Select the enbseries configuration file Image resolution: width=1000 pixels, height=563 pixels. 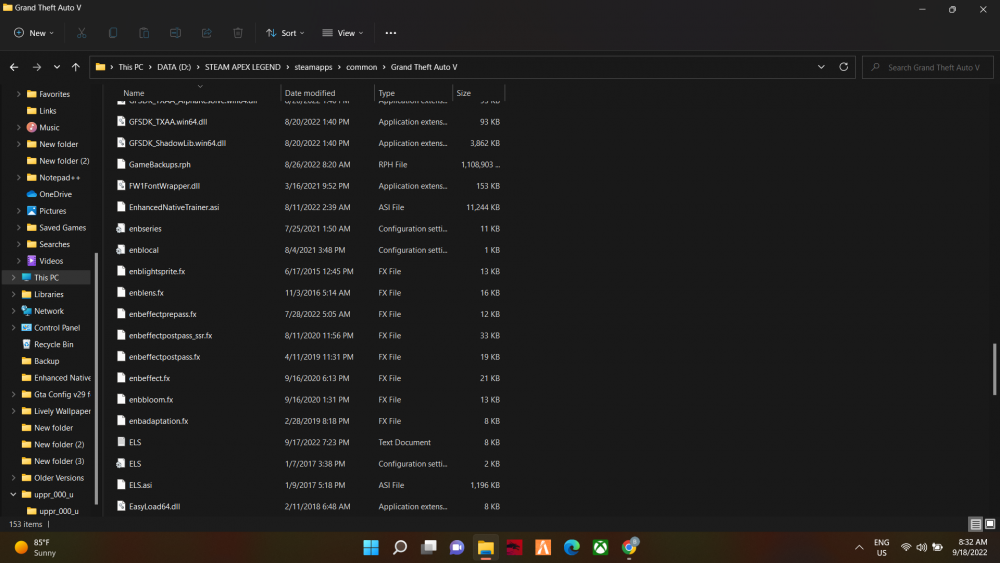click(x=145, y=228)
